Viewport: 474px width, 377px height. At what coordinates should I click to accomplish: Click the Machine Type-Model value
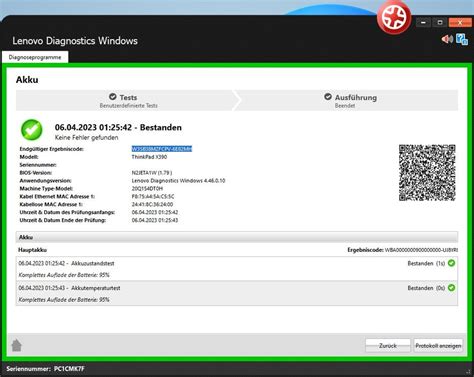147,189
